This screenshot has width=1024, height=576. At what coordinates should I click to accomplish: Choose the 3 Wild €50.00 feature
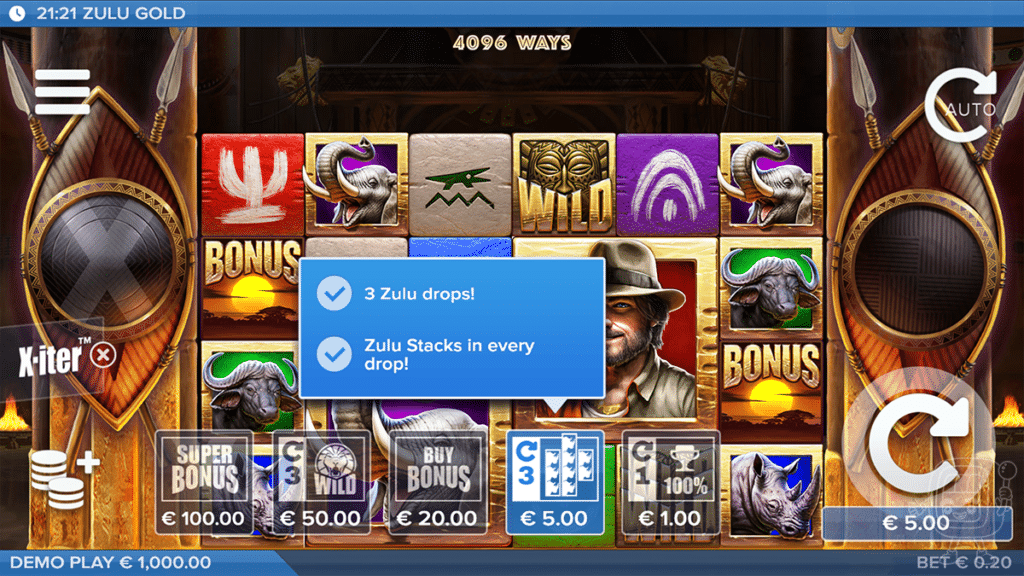(x=320, y=483)
